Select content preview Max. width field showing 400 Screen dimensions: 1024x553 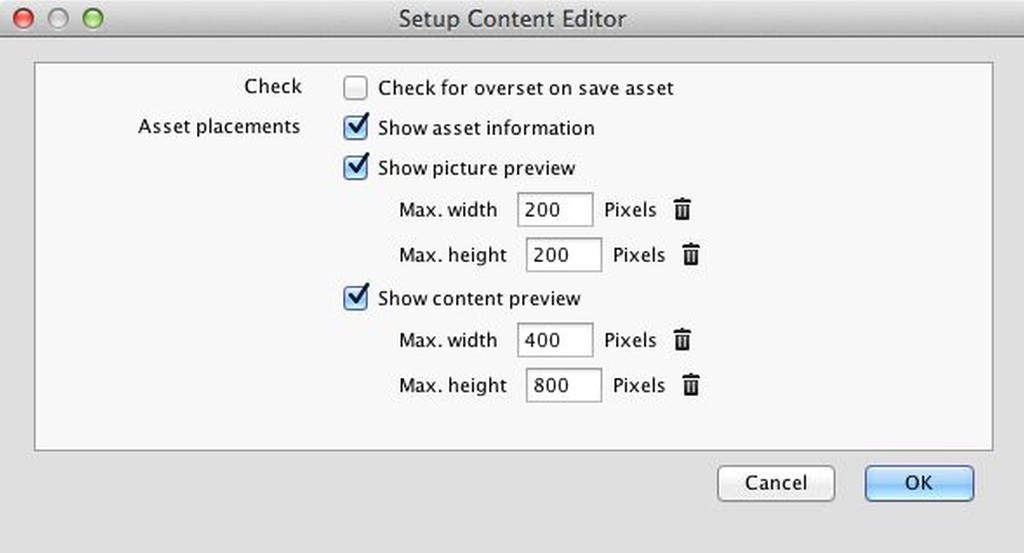[555, 340]
